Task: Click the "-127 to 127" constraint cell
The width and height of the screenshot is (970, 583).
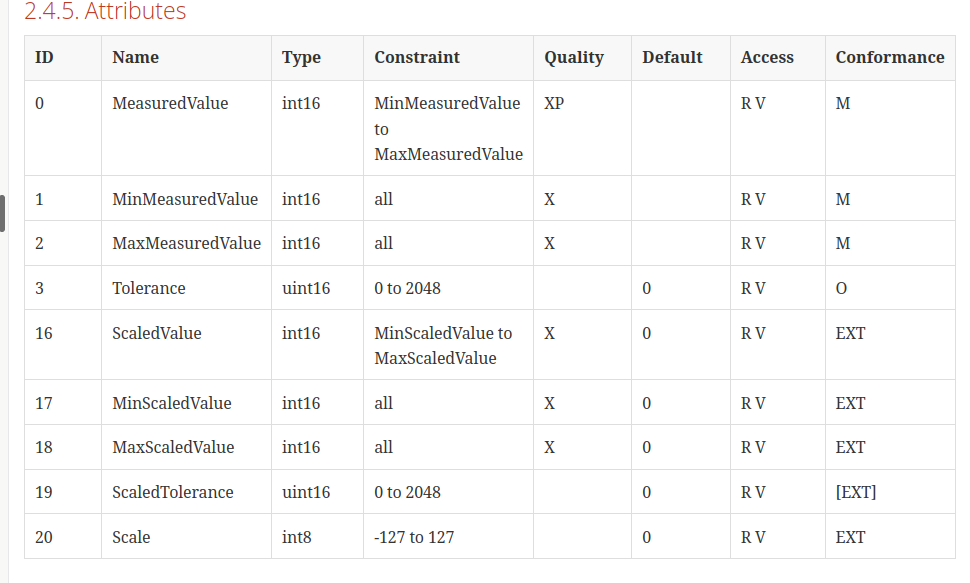Action: click(414, 537)
